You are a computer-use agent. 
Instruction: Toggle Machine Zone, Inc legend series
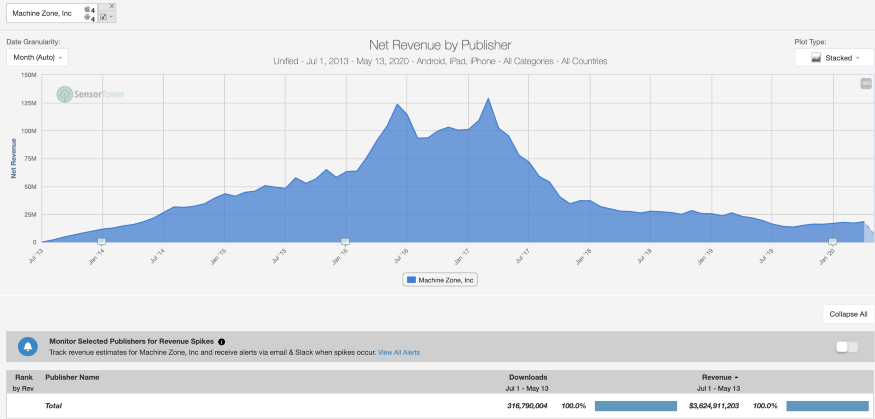[440, 280]
